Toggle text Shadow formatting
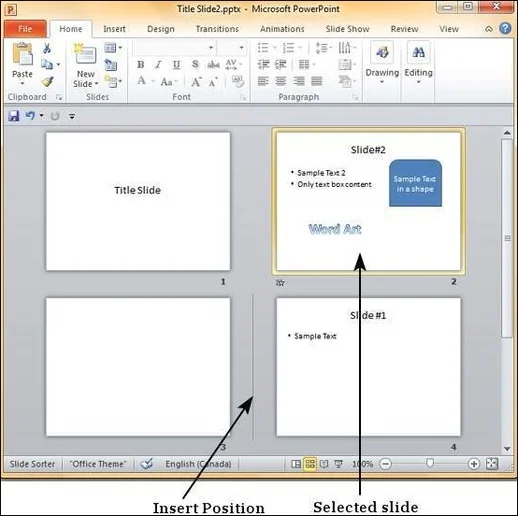This screenshot has width=518, height=516. pyautogui.click(x=195, y=64)
